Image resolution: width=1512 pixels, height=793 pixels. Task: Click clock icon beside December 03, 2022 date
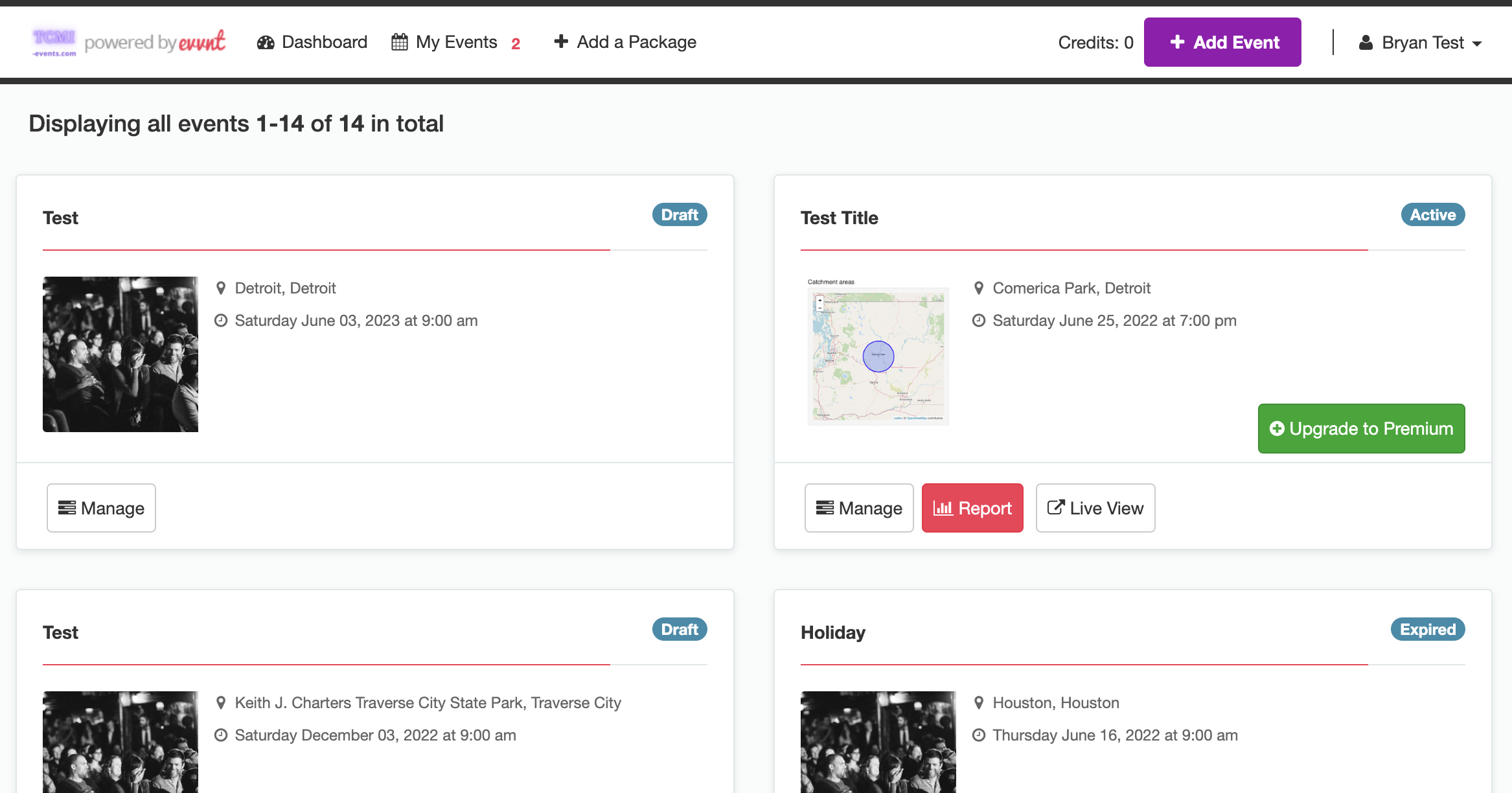coord(221,735)
